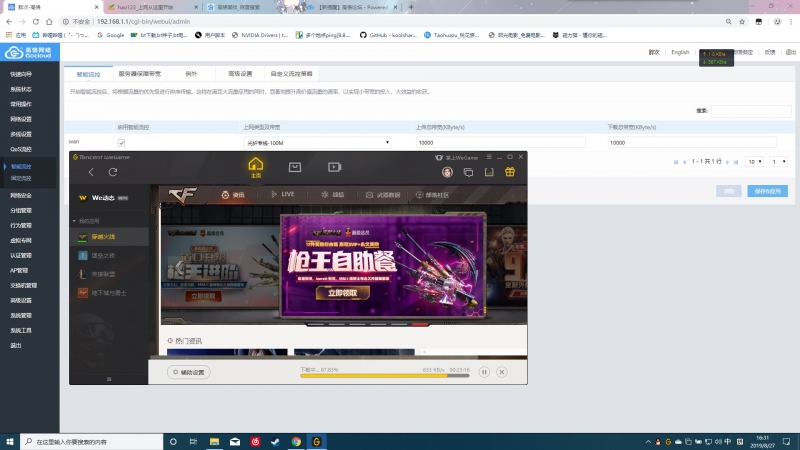Go back in WeGame with the back arrow
This screenshot has height=450, width=800.
click(91, 172)
